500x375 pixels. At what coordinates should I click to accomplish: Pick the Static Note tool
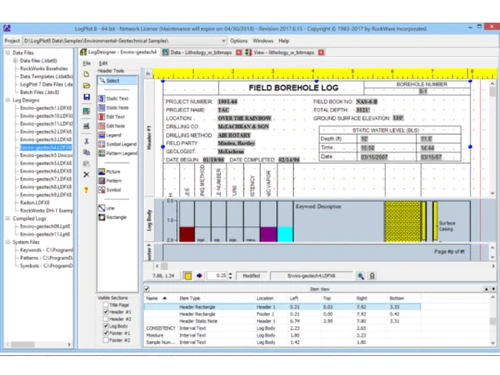(x=114, y=108)
